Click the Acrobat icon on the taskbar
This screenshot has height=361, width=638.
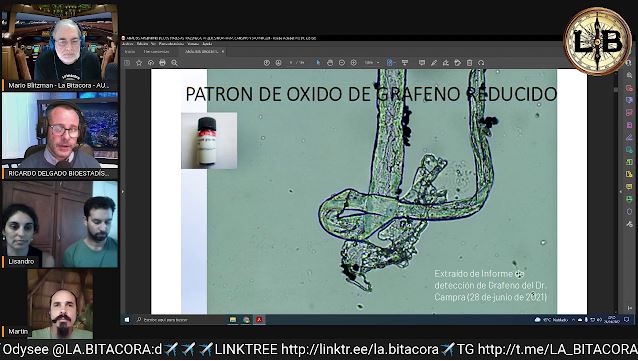coord(259,320)
